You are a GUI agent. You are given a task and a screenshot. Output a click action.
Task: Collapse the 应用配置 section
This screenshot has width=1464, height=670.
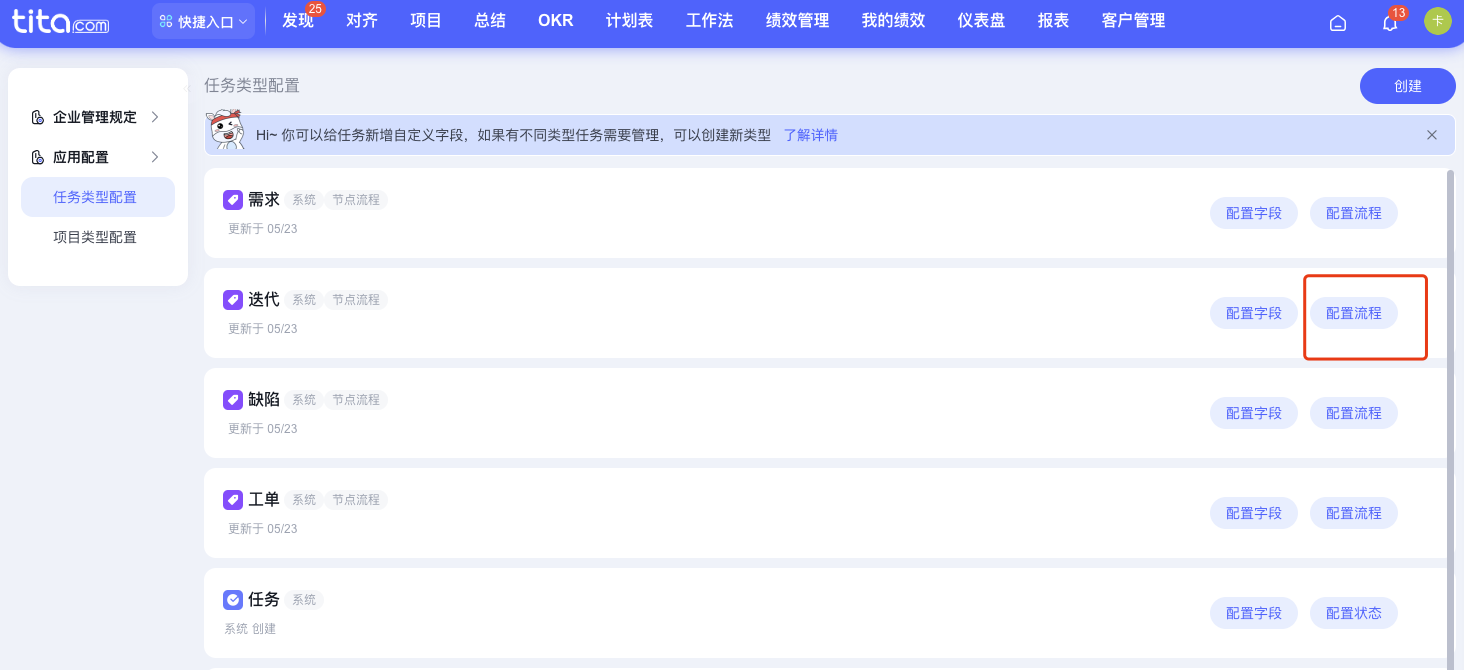point(95,157)
